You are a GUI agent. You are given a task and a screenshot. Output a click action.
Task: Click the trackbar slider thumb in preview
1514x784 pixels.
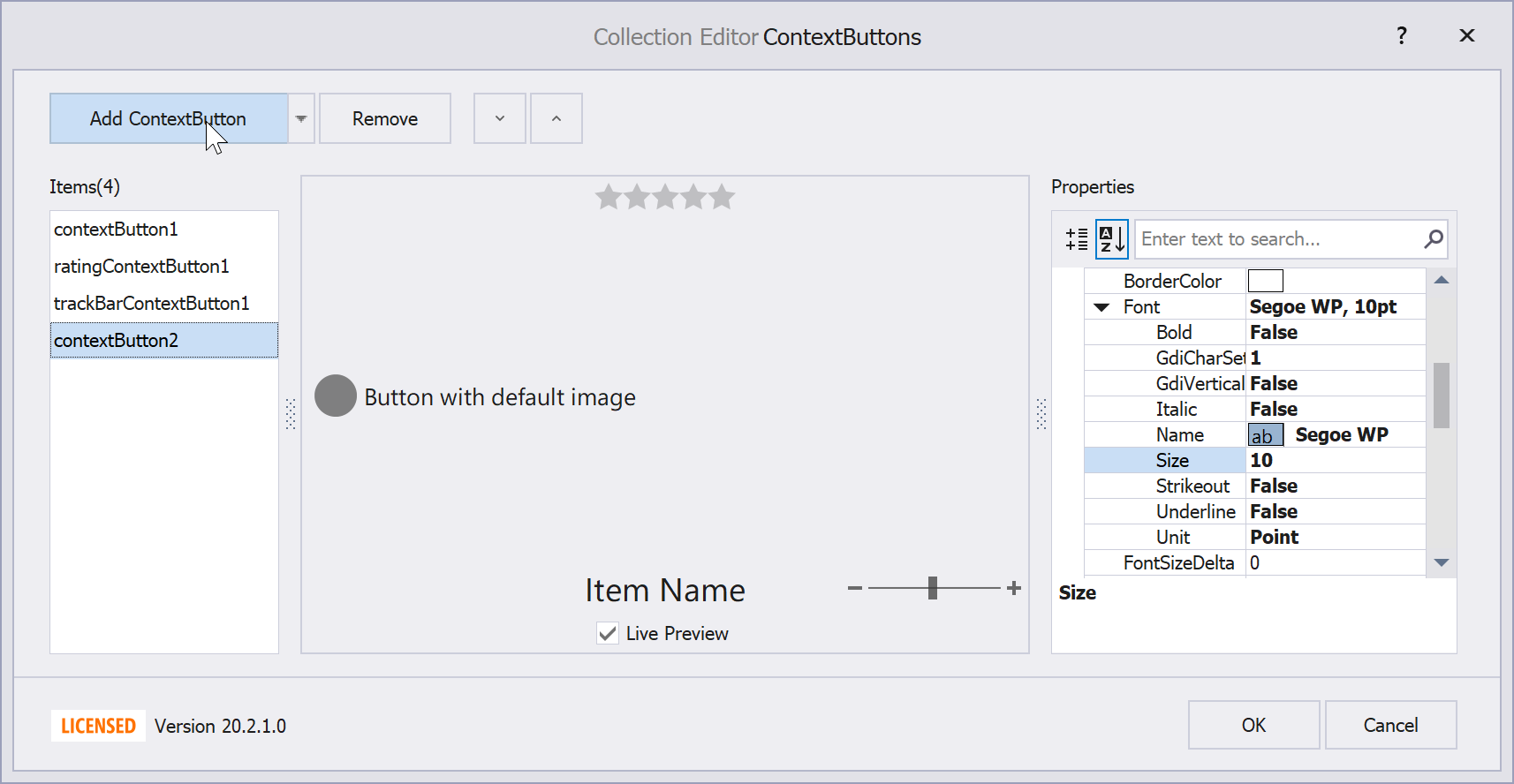coord(933,588)
